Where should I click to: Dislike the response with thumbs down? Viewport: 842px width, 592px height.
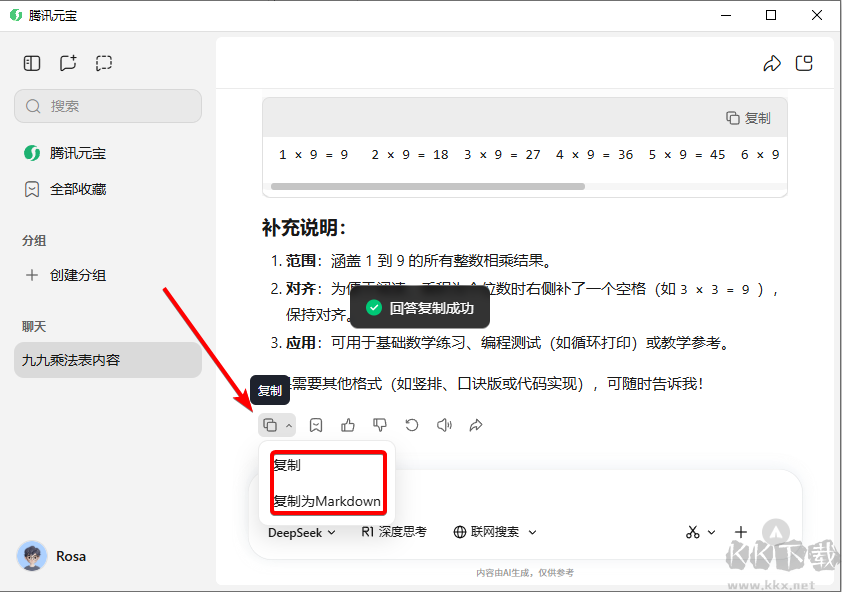coord(379,425)
